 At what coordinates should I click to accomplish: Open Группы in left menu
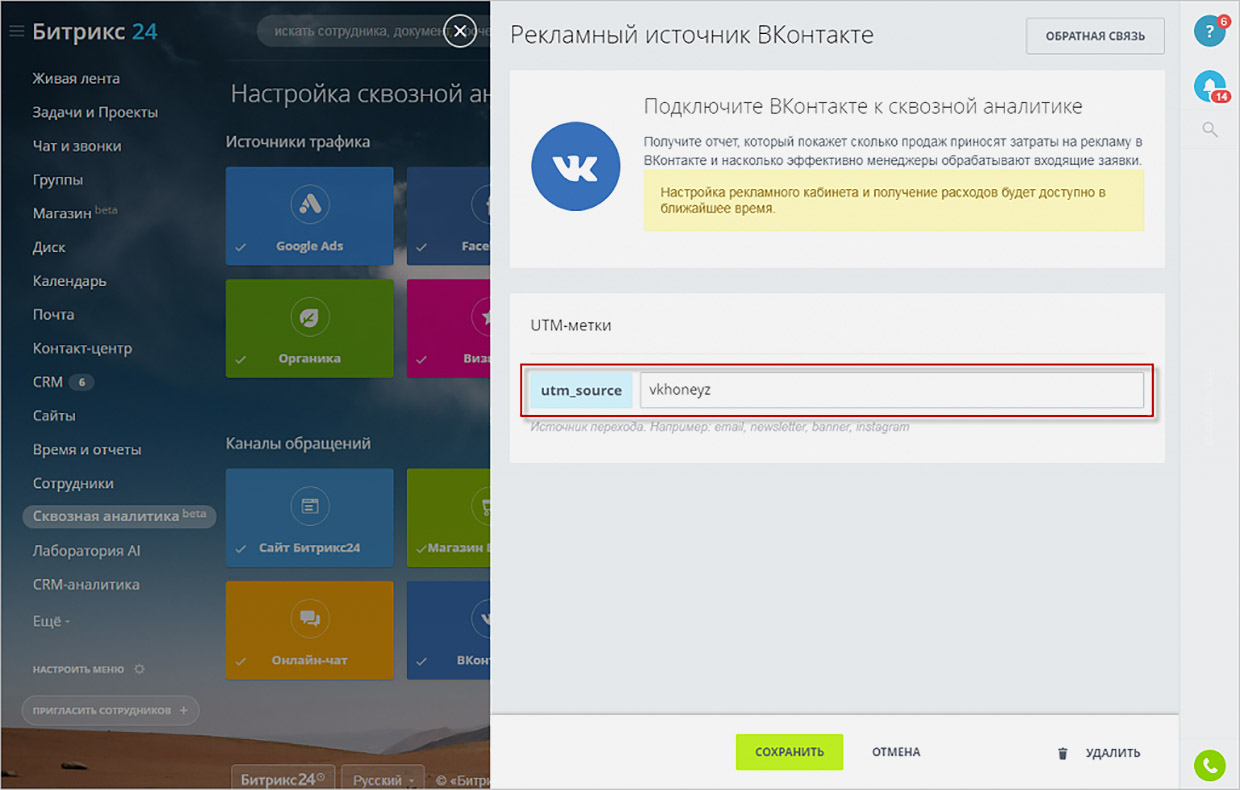[x=58, y=180]
